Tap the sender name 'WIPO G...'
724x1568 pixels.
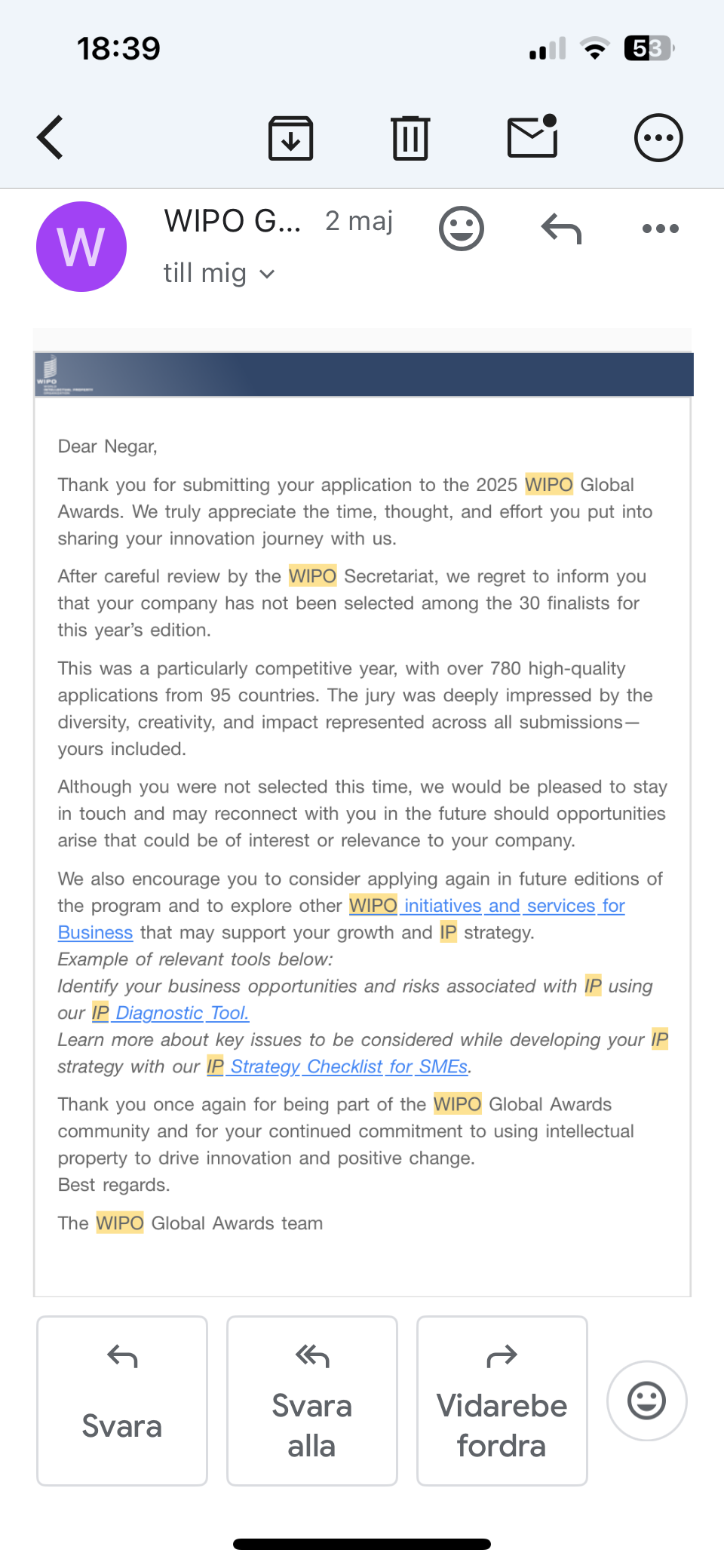point(232,221)
